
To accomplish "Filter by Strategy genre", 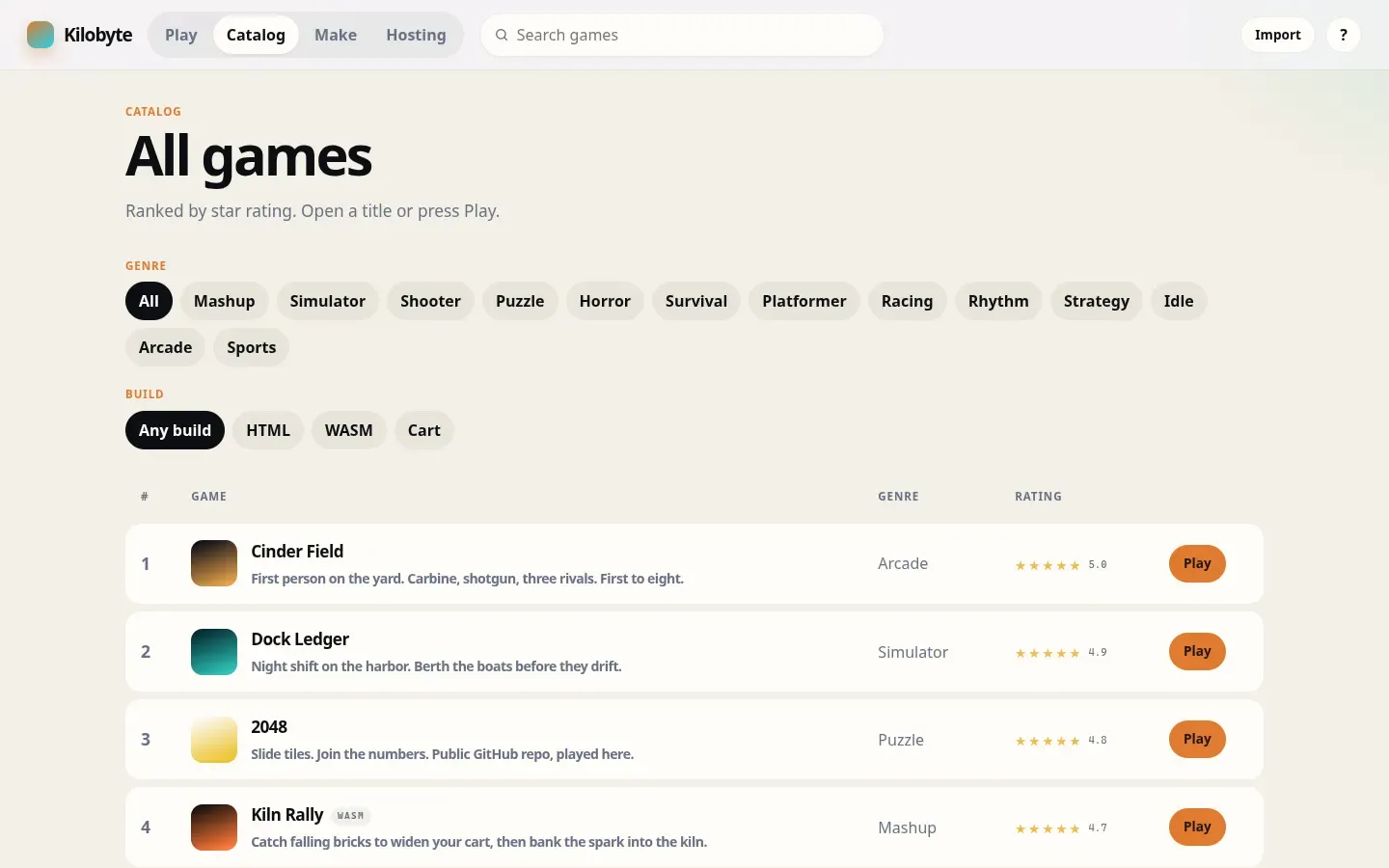I will coord(1097,301).
